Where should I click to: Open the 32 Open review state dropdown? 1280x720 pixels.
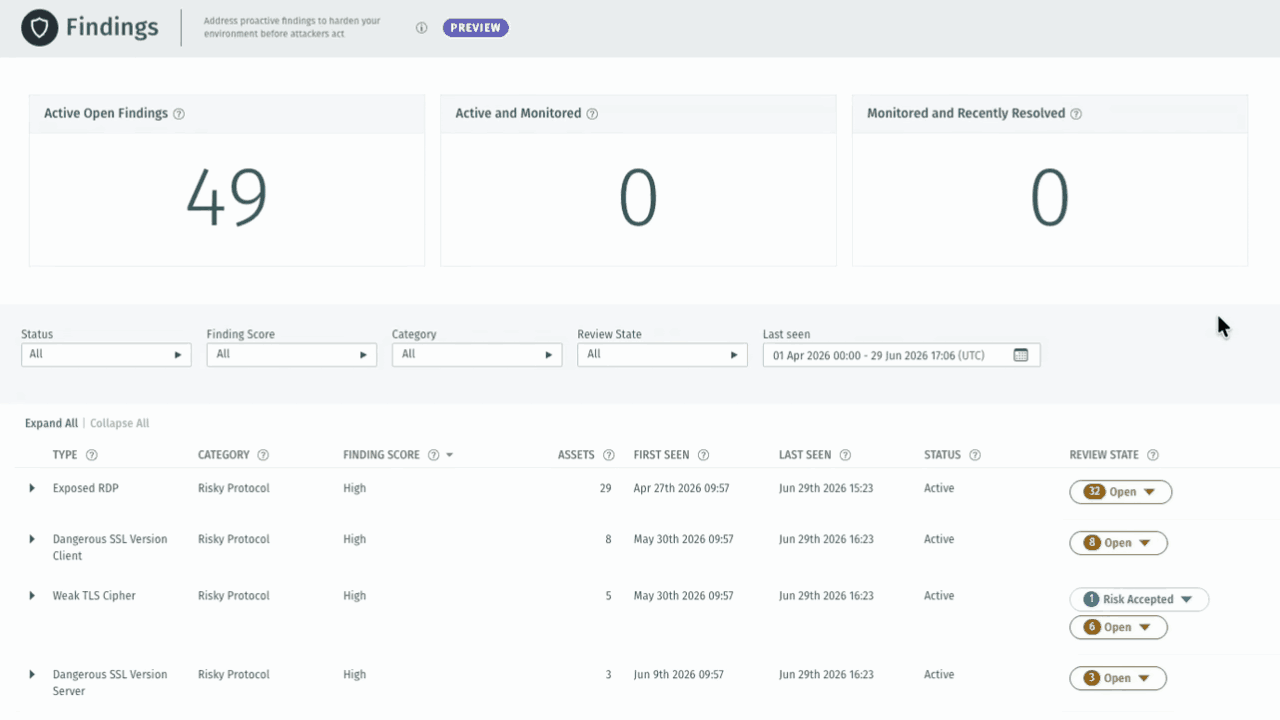(x=1120, y=492)
